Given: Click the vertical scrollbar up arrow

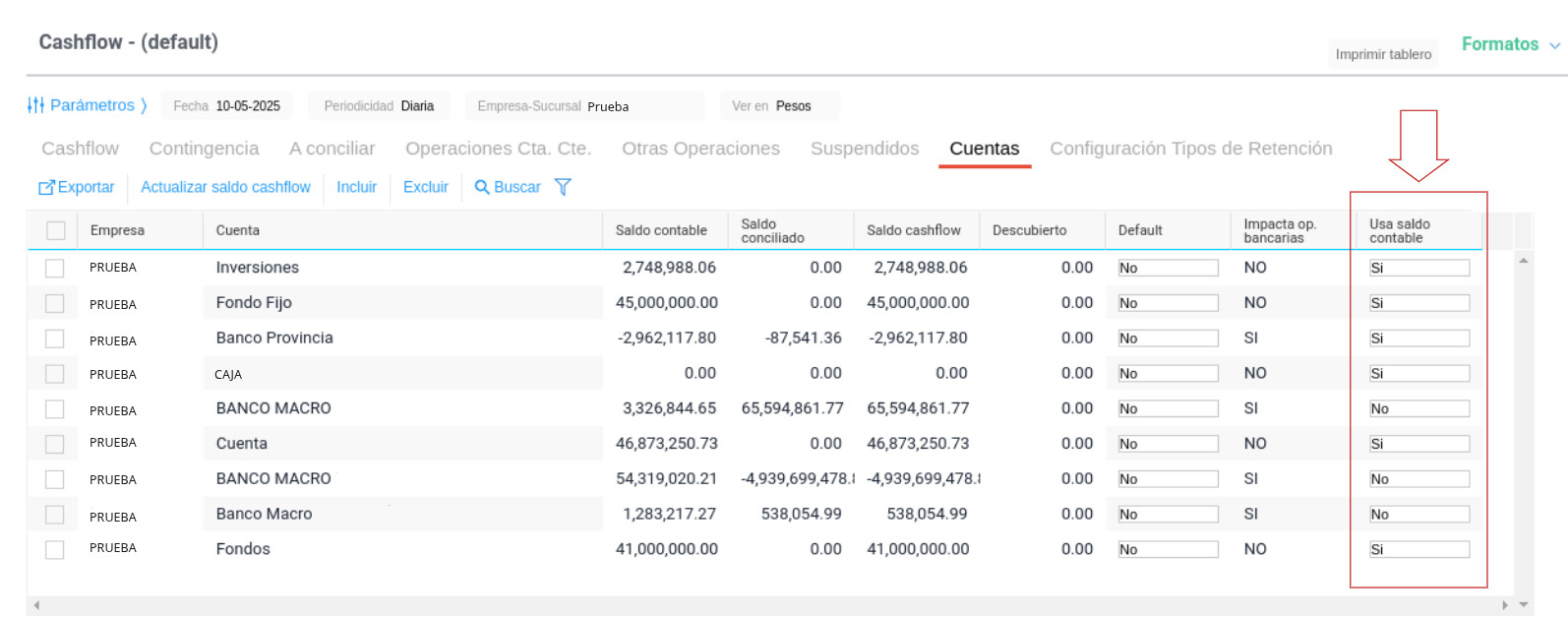Looking at the screenshot, I should (1523, 261).
